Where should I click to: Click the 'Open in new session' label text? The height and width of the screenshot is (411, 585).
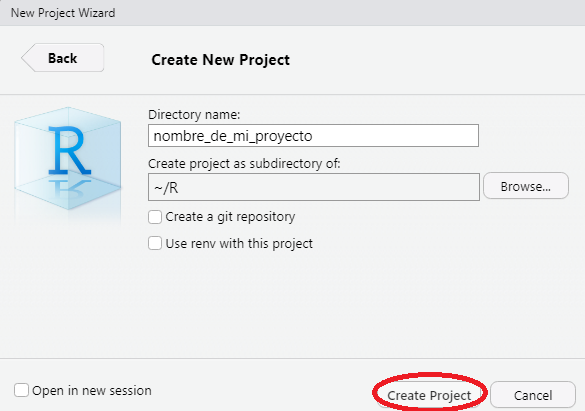point(92,390)
